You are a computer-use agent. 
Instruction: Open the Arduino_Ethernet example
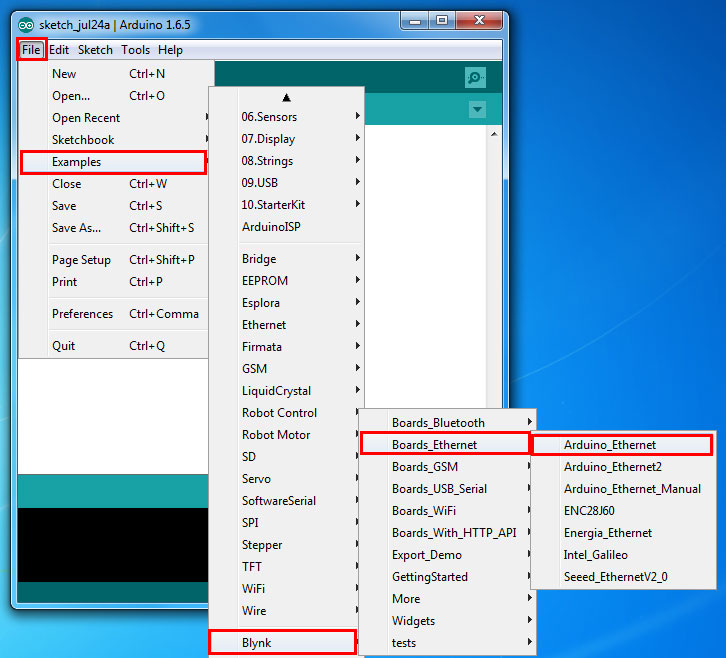[622, 445]
